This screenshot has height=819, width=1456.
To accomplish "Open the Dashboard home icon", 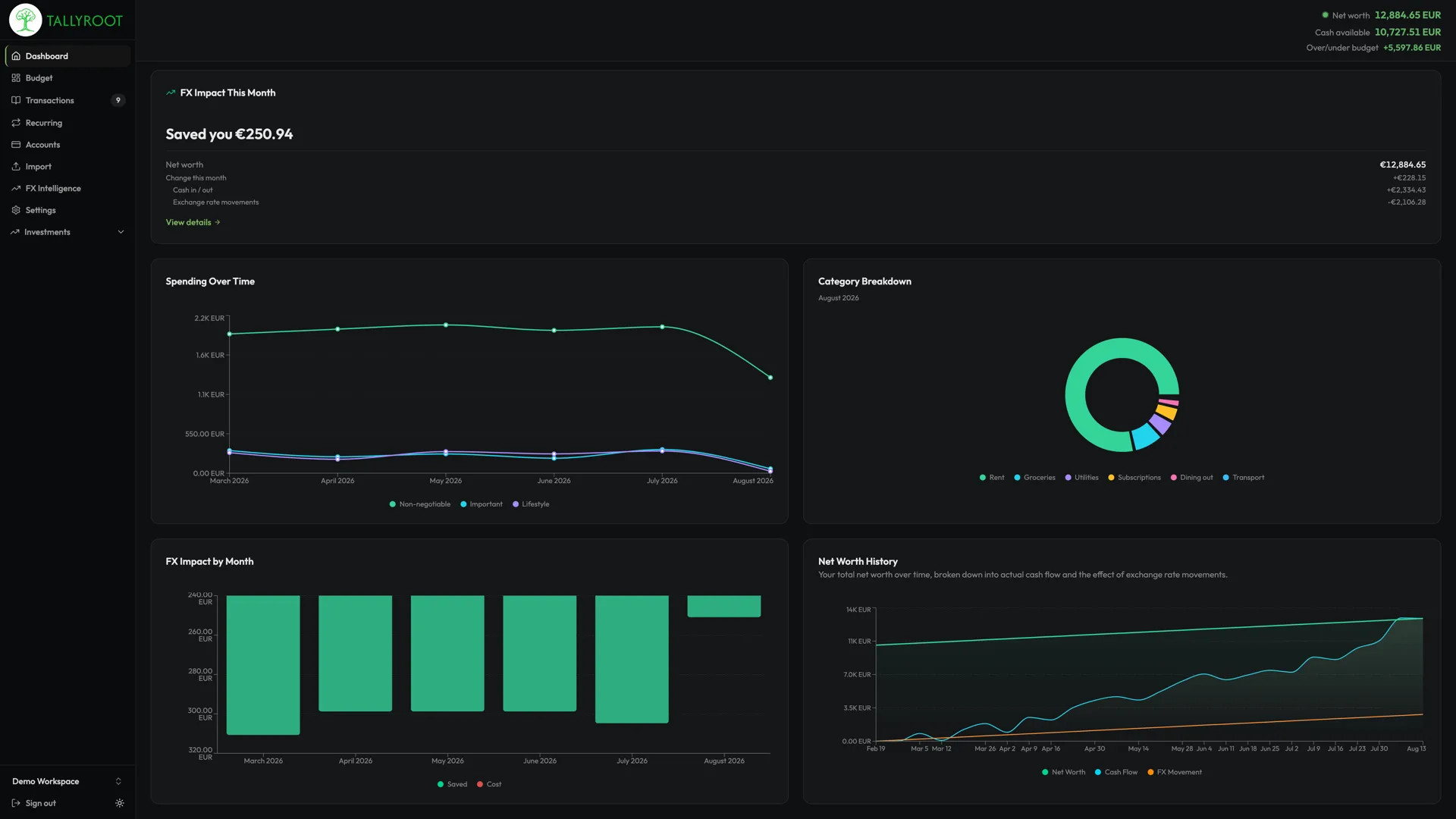I will point(16,56).
